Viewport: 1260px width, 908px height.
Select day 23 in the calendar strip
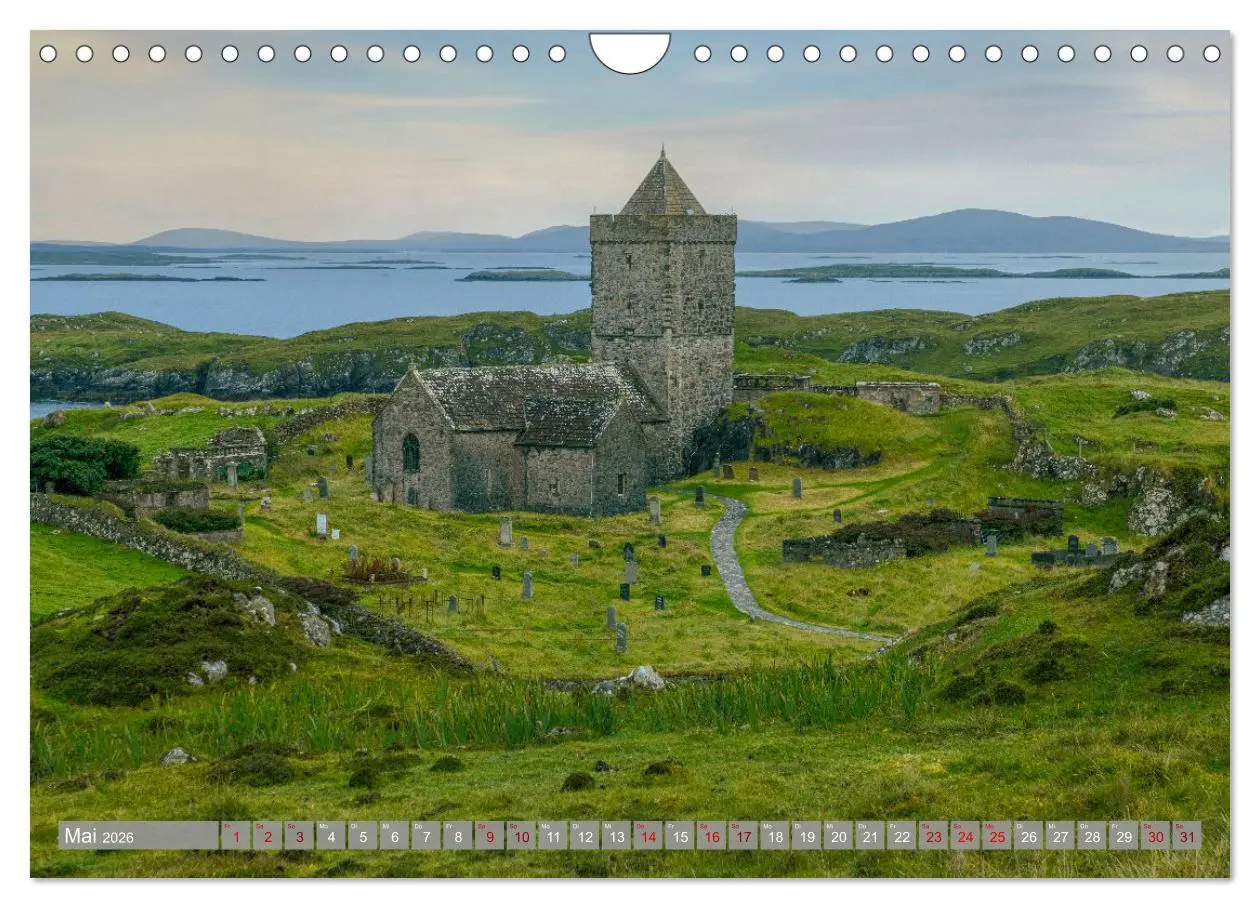tap(934, 836)
